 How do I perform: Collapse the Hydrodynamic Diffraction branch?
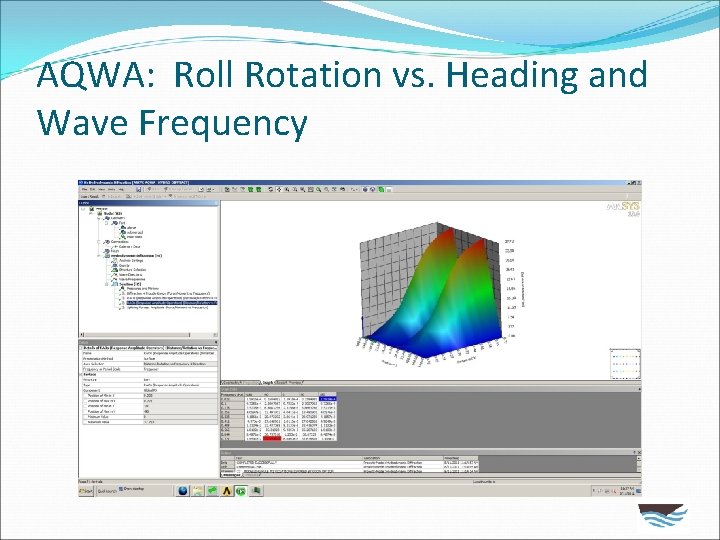click(x=99, y=256)
